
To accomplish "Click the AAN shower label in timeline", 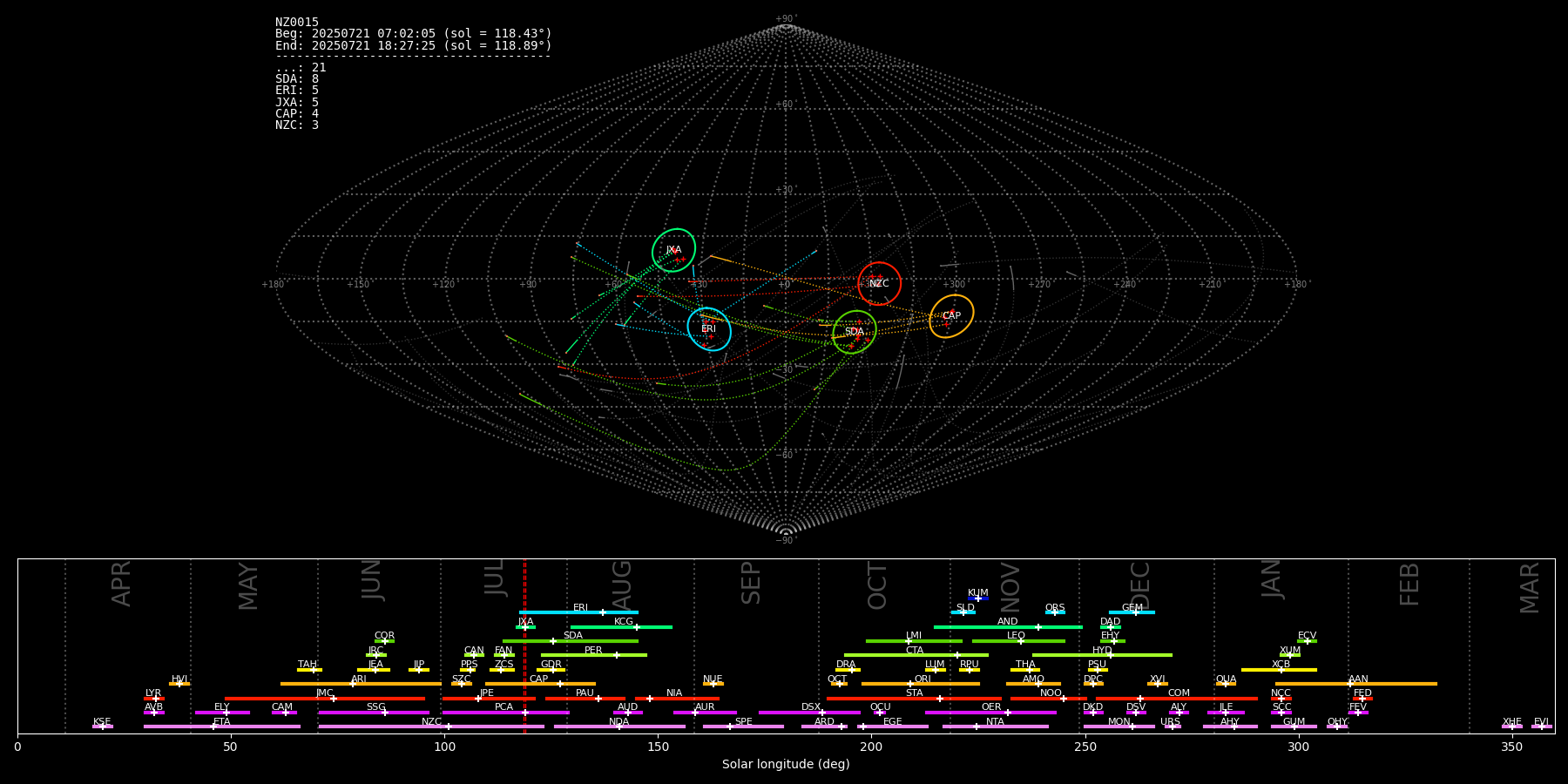I will click(x=1359, y=679).
